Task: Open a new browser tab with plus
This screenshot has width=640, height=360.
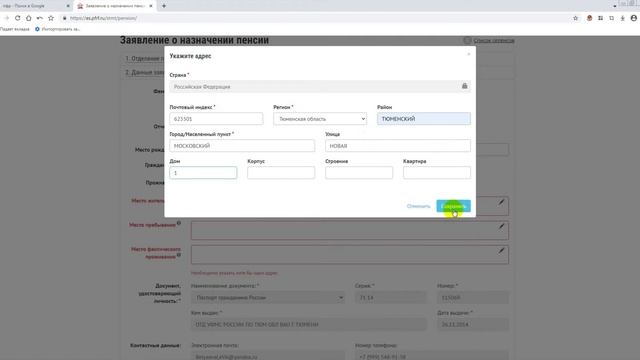Action: click(164, 6)
